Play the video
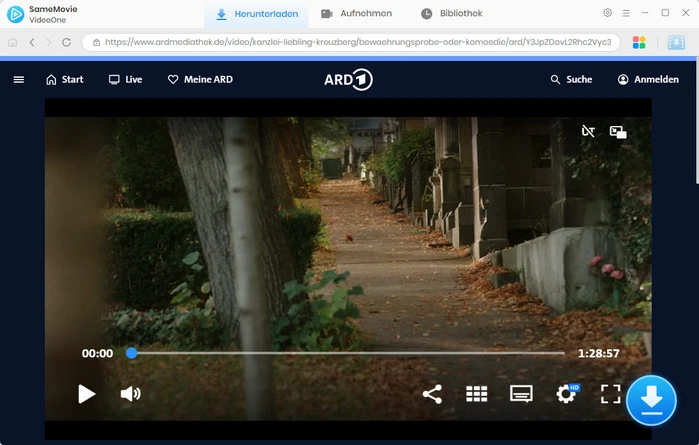The width and height of the screenshot is (699, 445). [86, 394]
